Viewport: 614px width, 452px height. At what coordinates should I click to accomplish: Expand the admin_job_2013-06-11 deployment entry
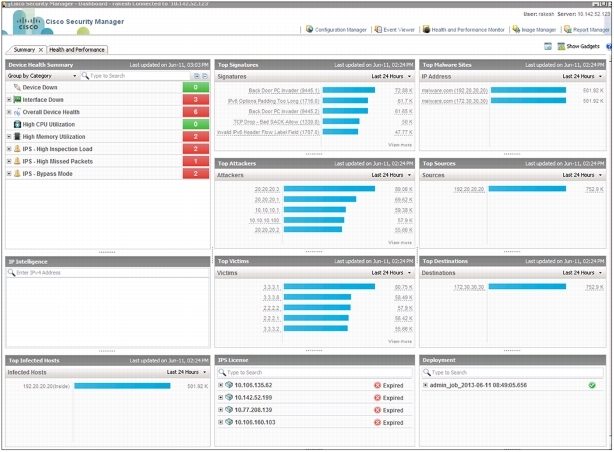(425, 385)
